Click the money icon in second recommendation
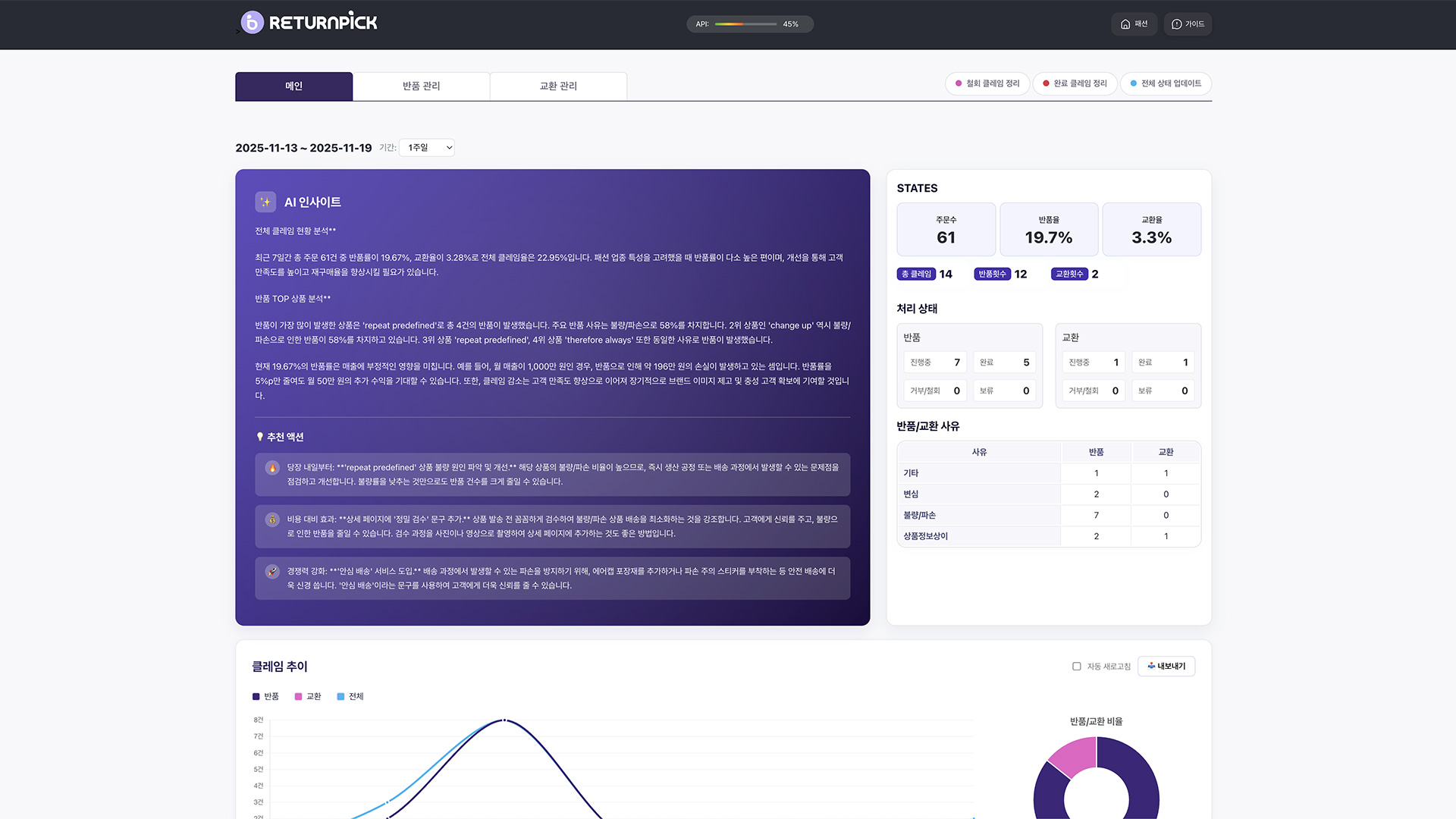Viewport: 1456px width, 819px height. point(272,519)
